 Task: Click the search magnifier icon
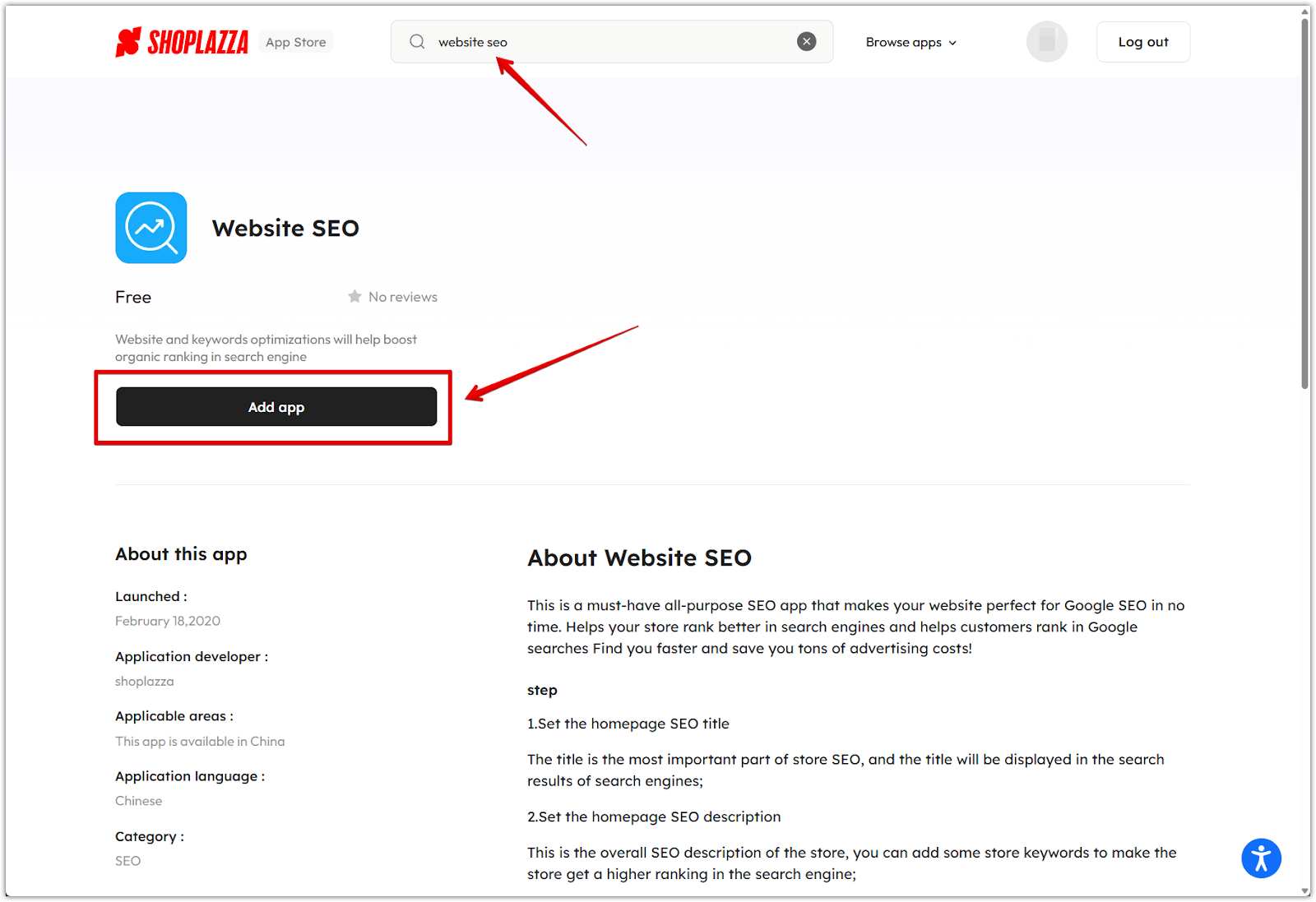click(417, 42)
